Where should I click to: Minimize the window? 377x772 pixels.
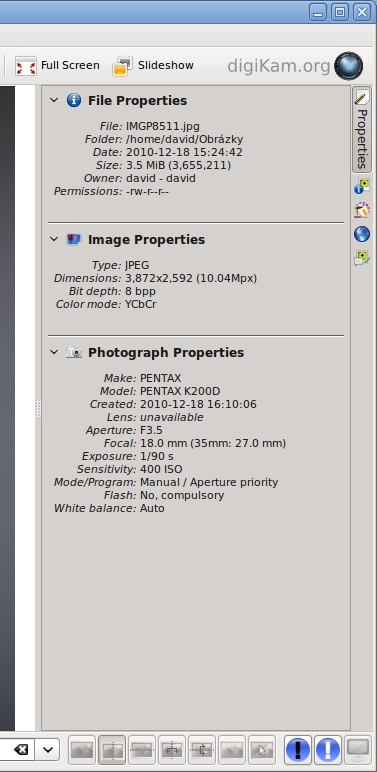click(x=318, y=12)
